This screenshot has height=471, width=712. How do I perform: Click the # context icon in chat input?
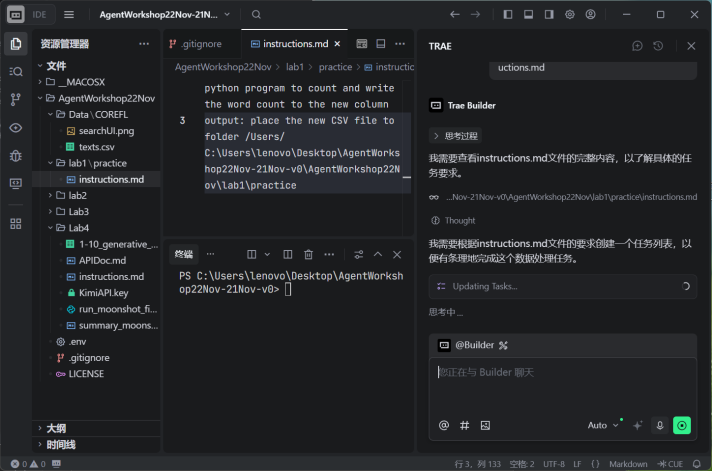[x=465, y=425]
